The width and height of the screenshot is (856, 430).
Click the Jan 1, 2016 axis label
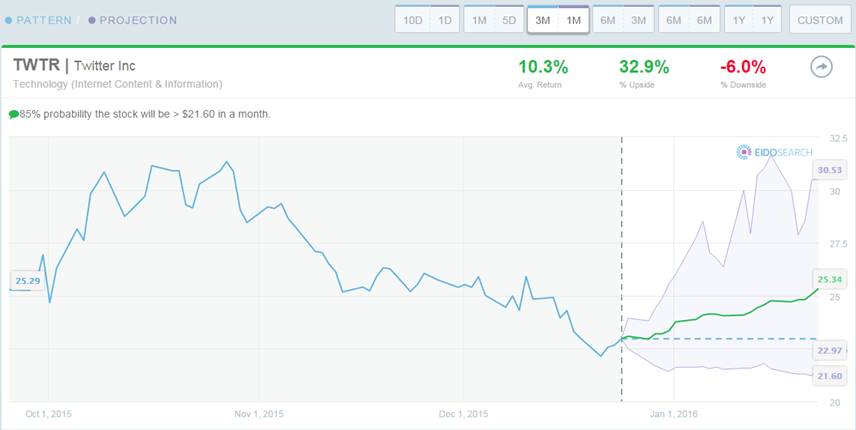674,414
